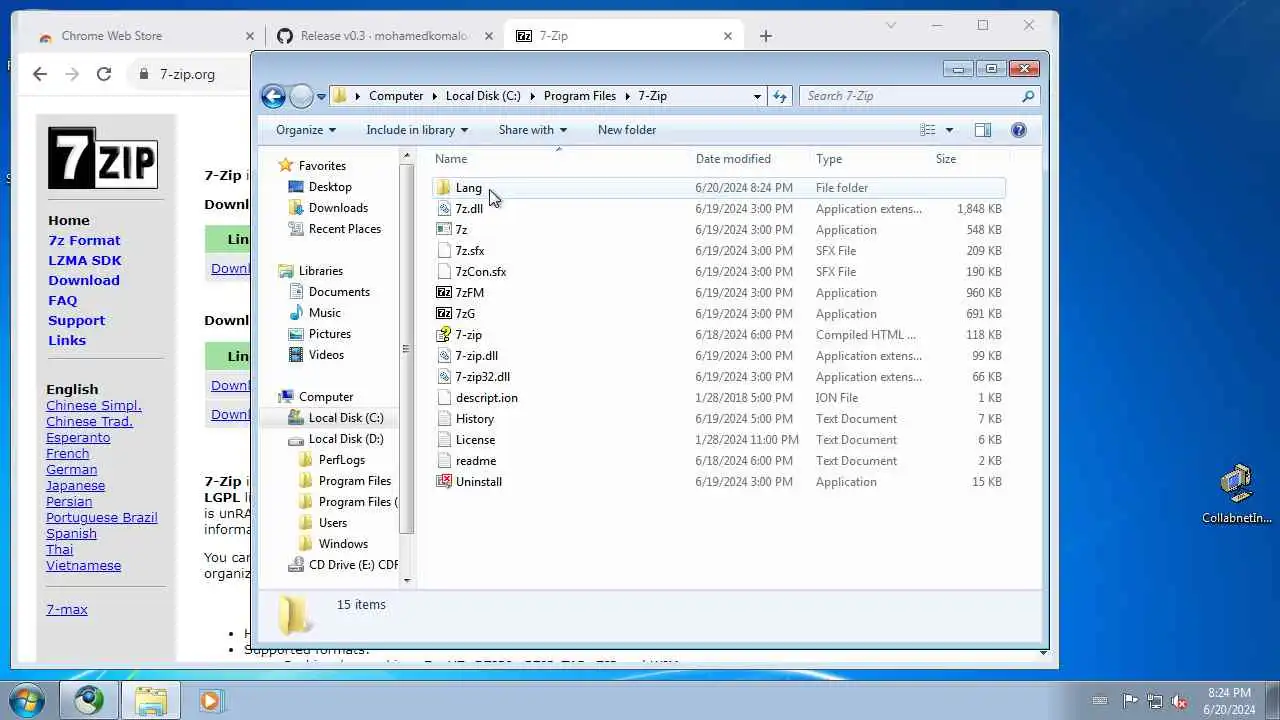
Task: Open the view options dropdown arrow
Action: 949,130
